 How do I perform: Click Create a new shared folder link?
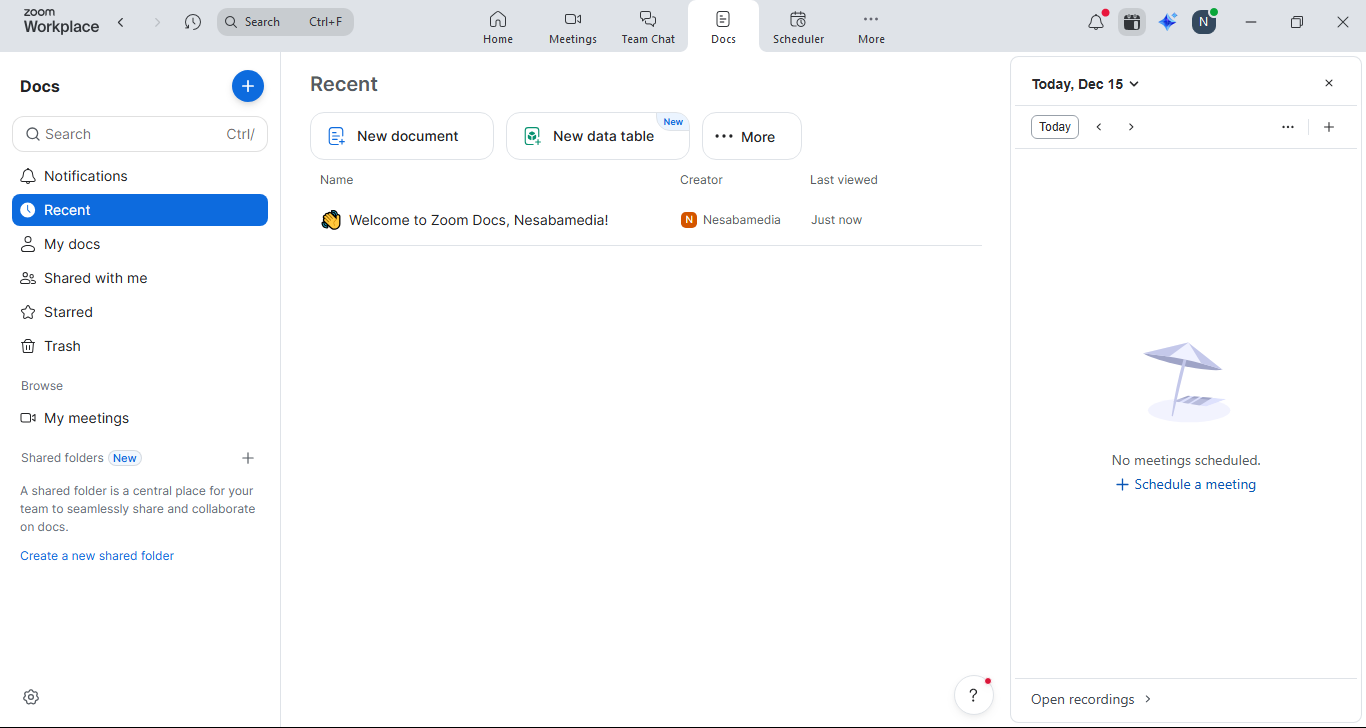click(97, 556)
